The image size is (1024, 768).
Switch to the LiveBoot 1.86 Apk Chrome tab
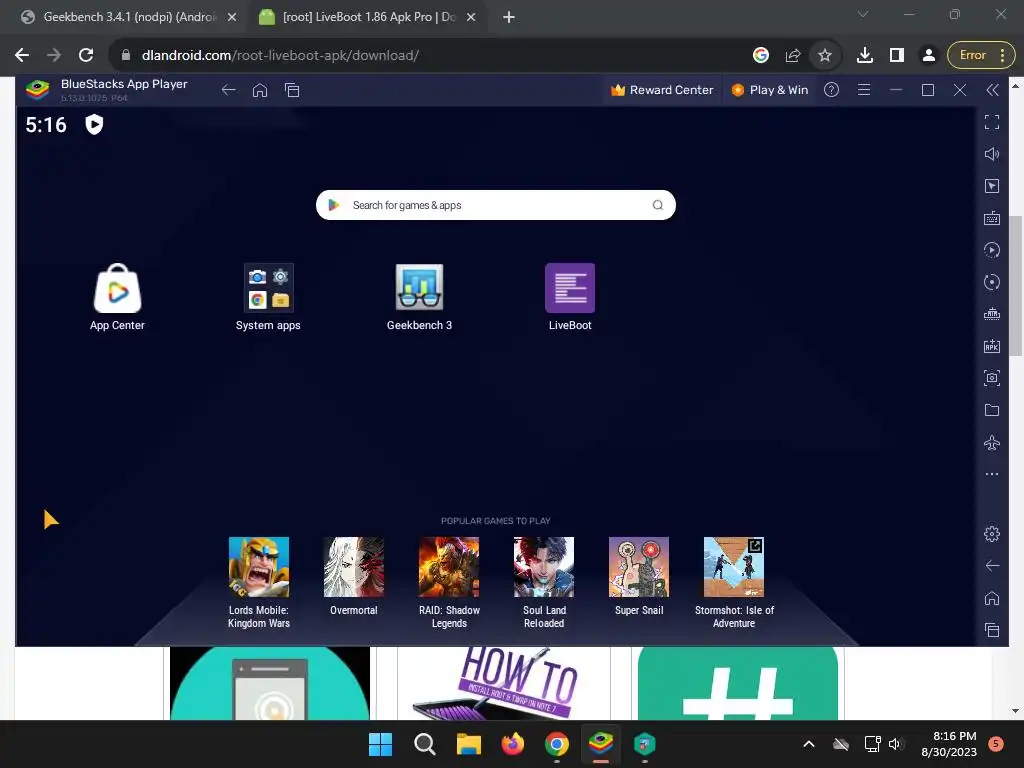(x=368, y=17)
